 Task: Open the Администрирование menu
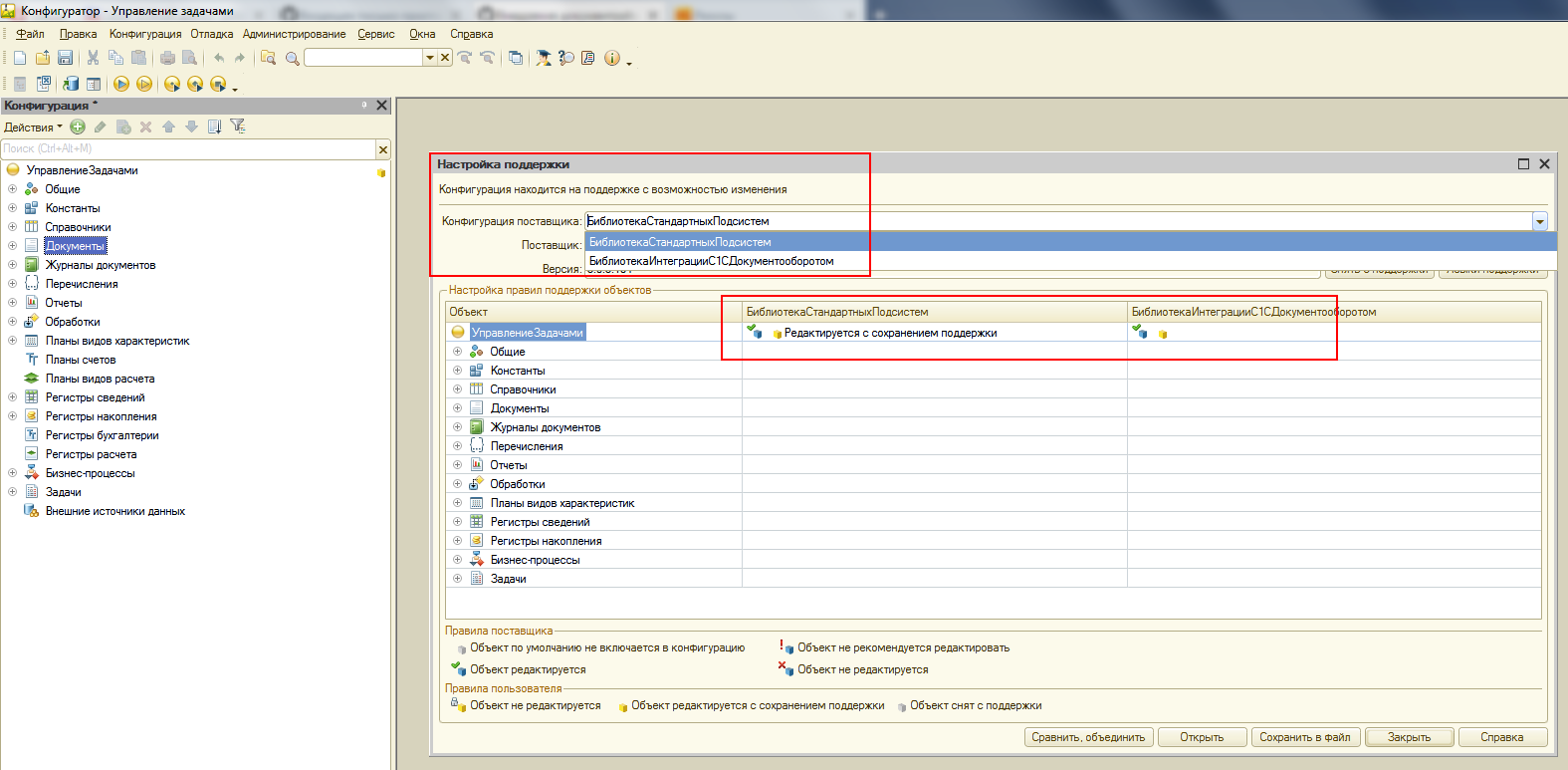click(x=295, y=34)
